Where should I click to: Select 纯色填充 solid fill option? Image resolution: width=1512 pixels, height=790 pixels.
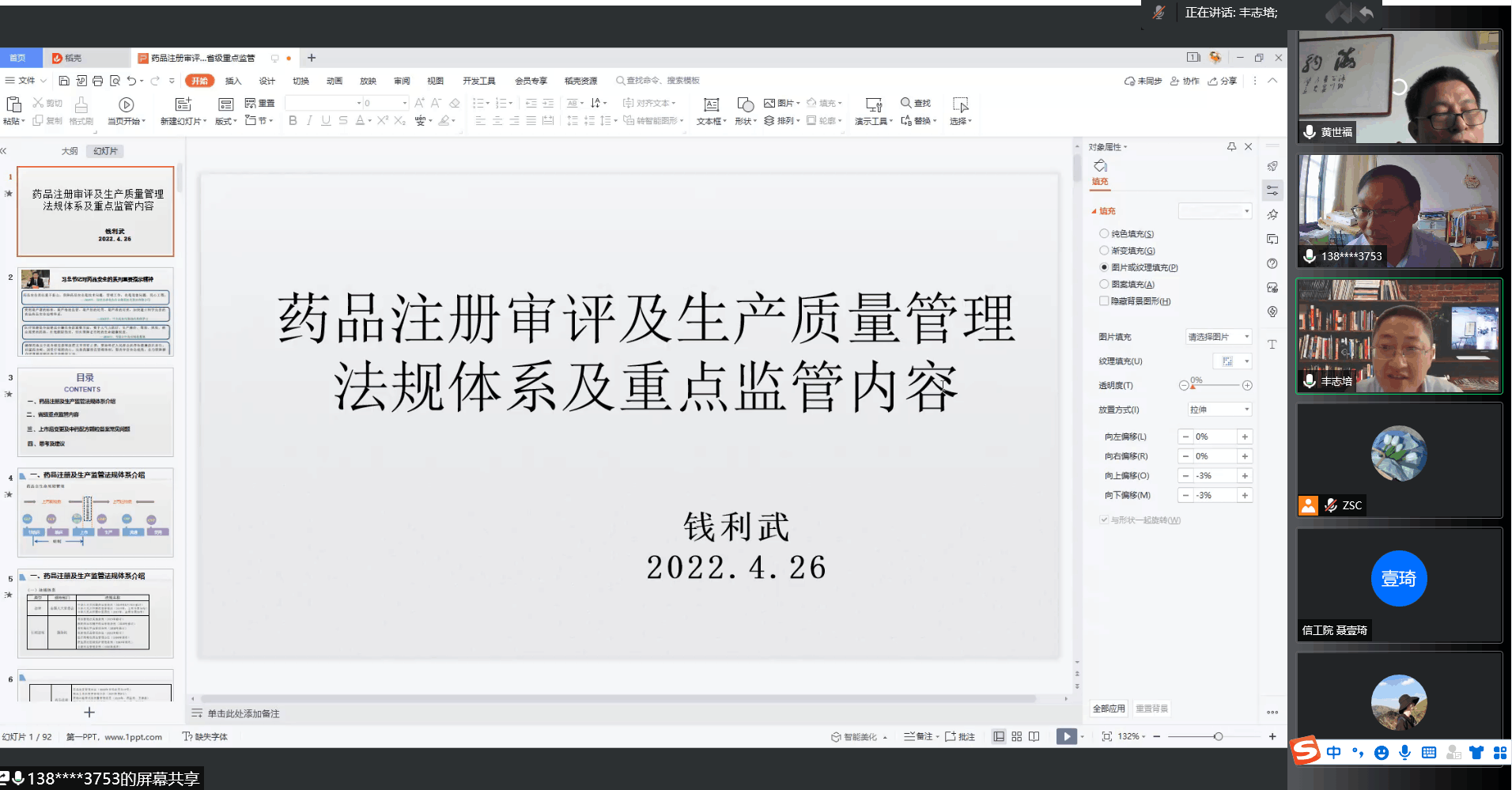pyautogui.click(x=1104, y=234)
